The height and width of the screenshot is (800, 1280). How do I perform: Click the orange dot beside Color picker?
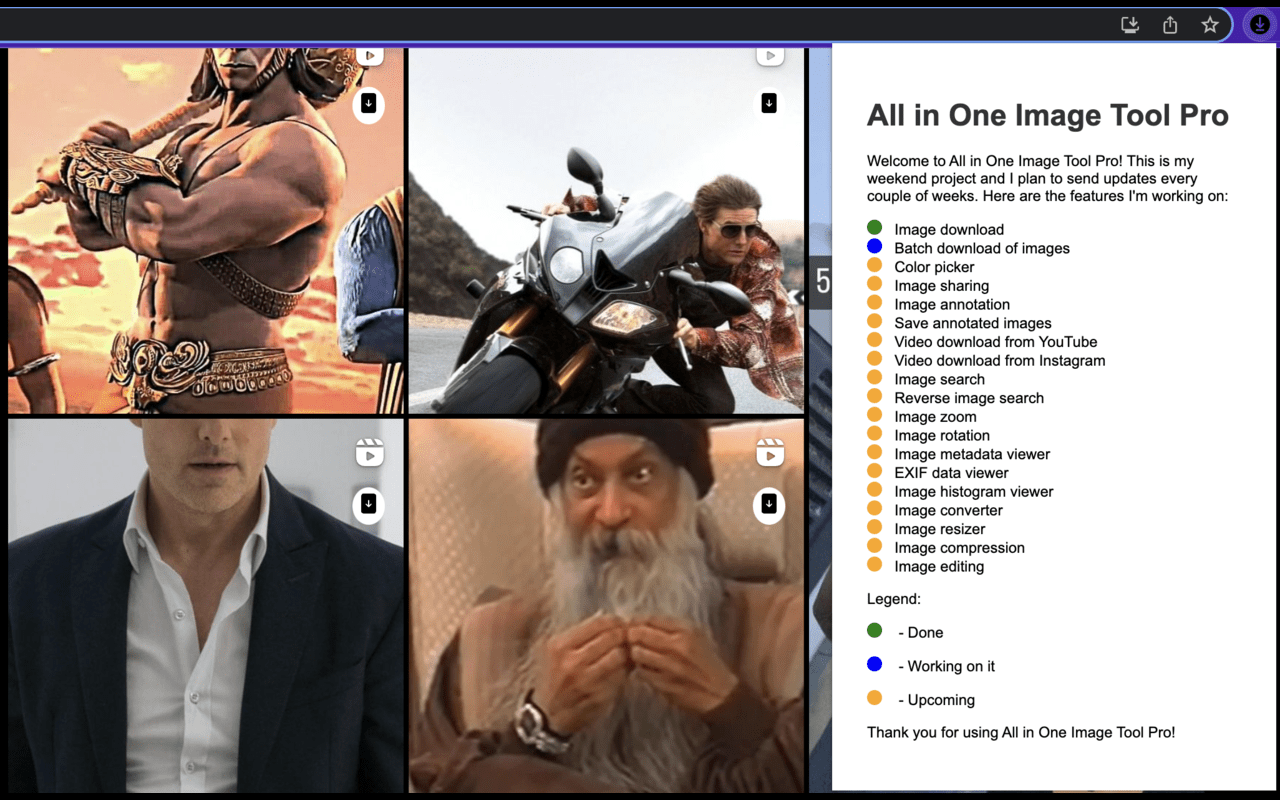click(x=875, y=267)
